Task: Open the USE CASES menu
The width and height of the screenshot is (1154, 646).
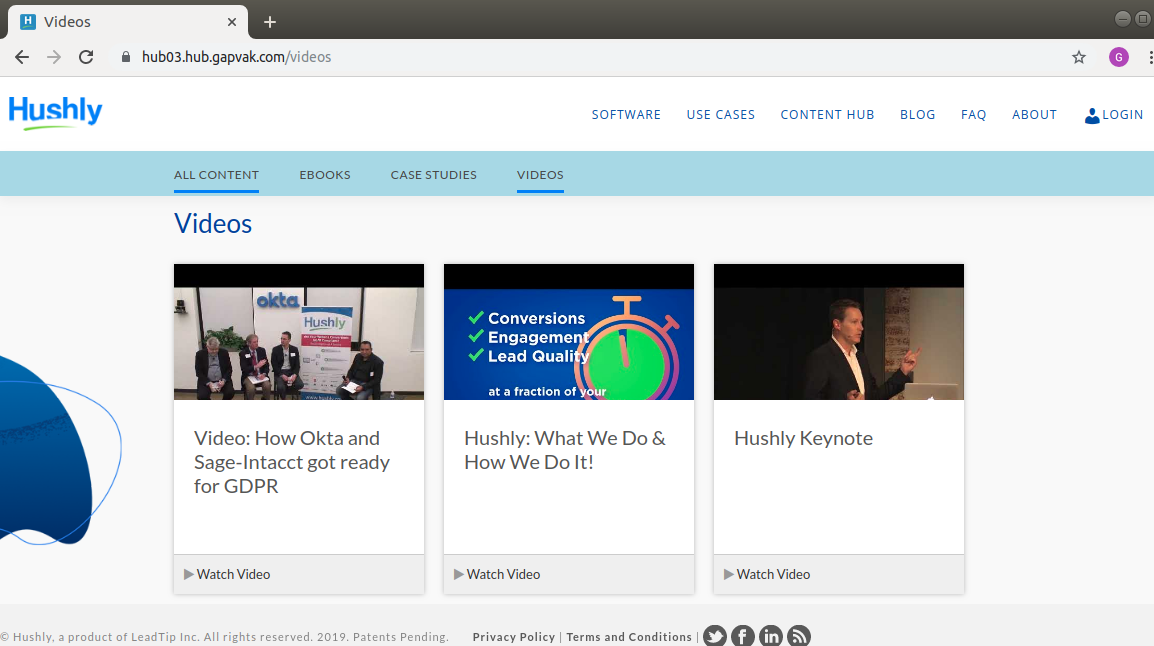Action: point(721,115)
